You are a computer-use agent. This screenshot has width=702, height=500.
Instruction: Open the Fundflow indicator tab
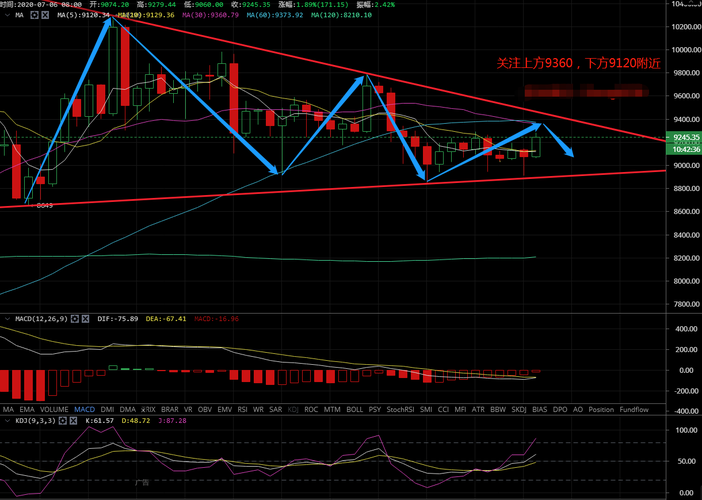pyautogui.click(x=634, y=410)
